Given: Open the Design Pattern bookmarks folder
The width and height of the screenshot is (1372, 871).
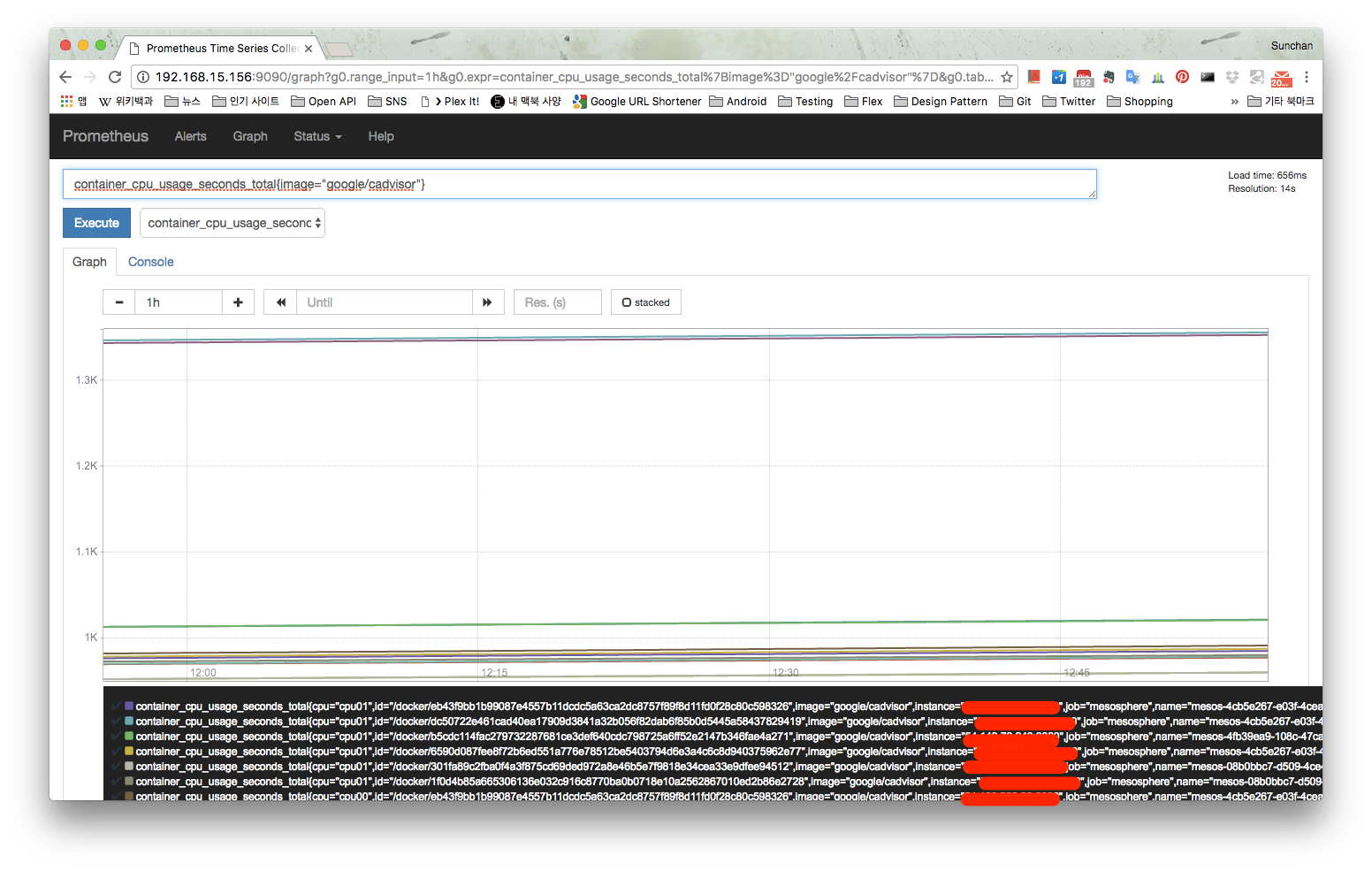Looking at the screenshot, I should tap(941, 102).
